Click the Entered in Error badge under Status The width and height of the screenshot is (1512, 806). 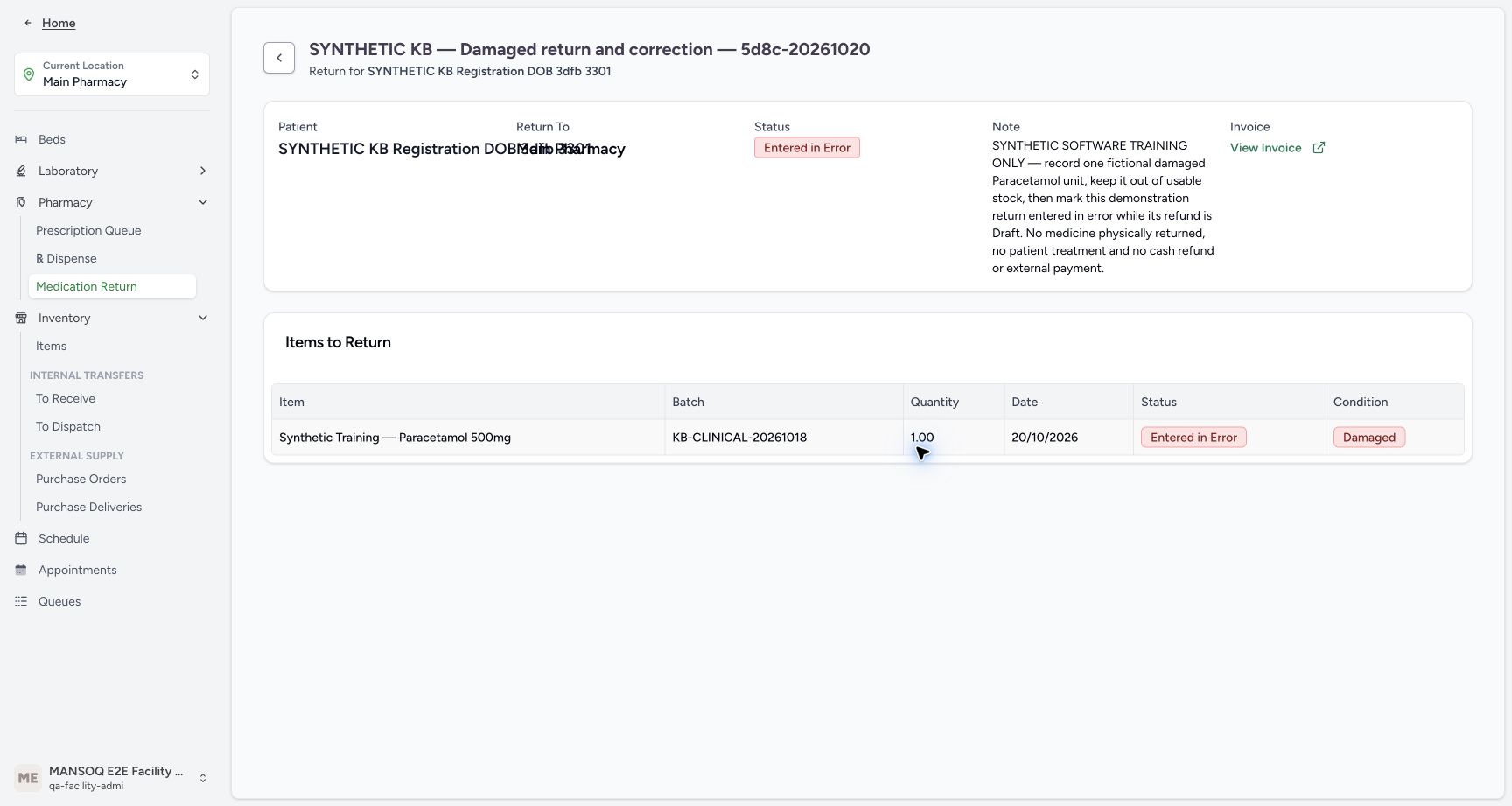pos(807,148)
